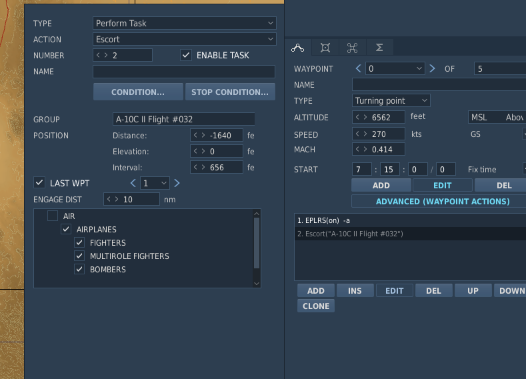Screen dimensions: 526x379
Task: Check the AIR target category
Action: coord(52,216)
